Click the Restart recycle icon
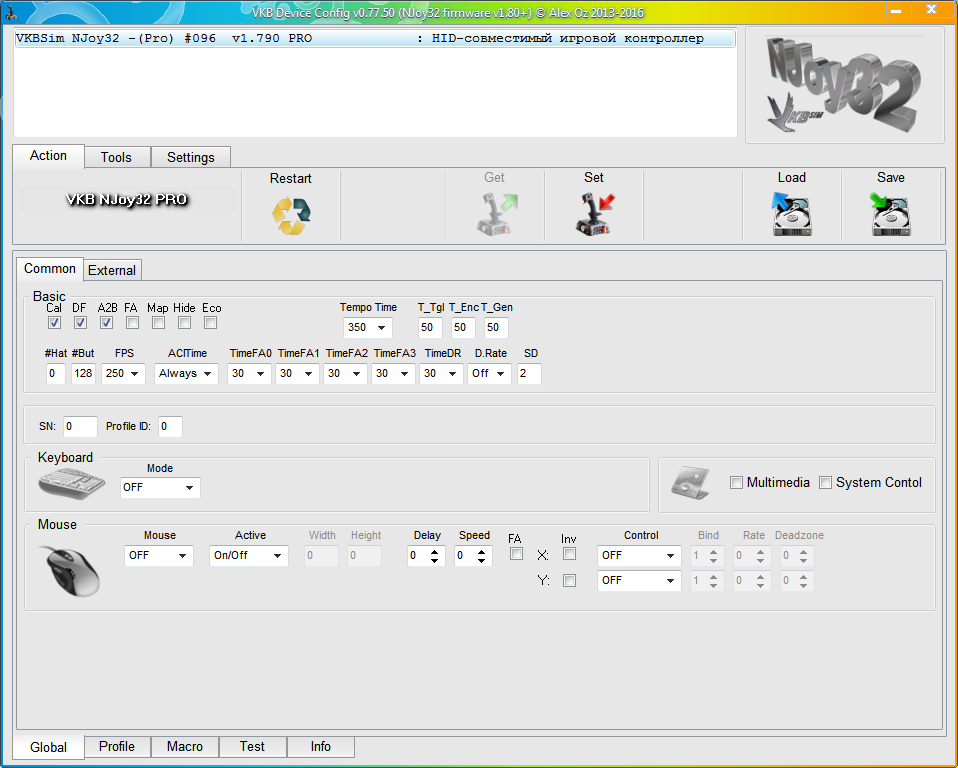Viewport: 958px width, 768px height. [291, 216]
